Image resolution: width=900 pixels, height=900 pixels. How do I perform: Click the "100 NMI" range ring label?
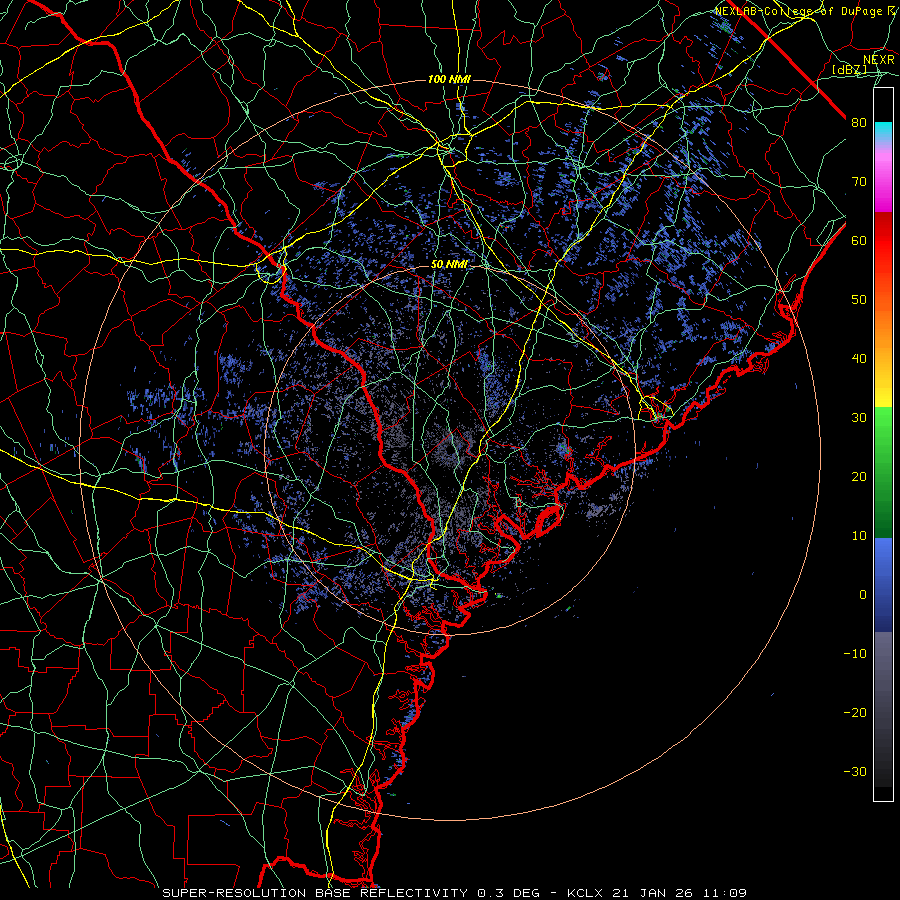click(x=449, y=79)
